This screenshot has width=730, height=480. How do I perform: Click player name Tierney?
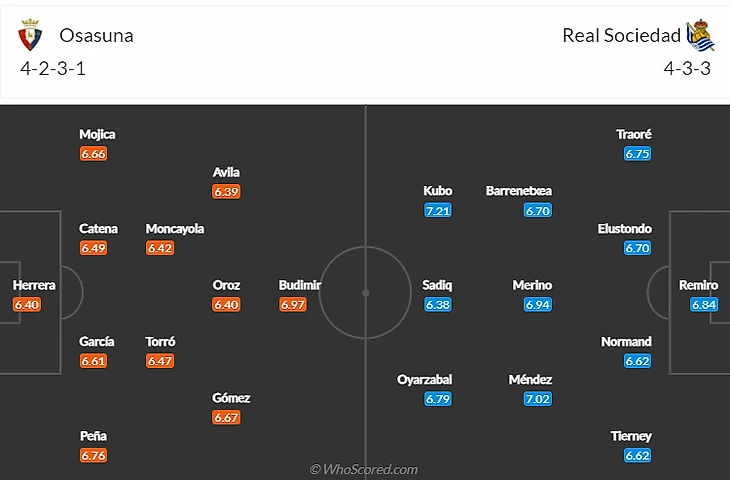[x=631, y=436]
